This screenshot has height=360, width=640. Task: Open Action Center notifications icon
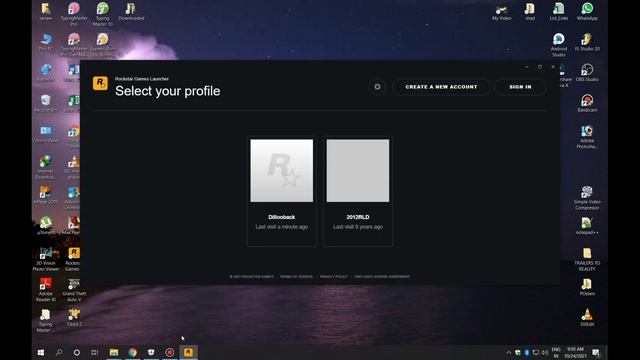point(596,353)
